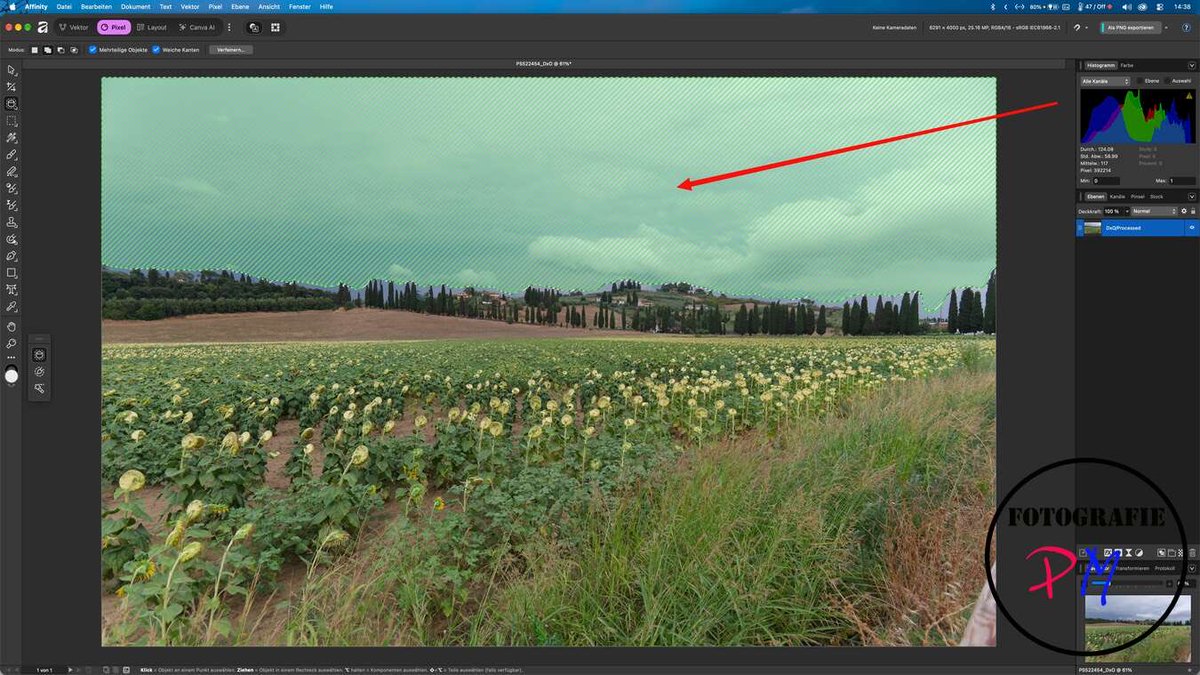This screenshot has height=675, width=1200.
Task: Select the Clone Stamp tool
Action: [x=12, y=222]
